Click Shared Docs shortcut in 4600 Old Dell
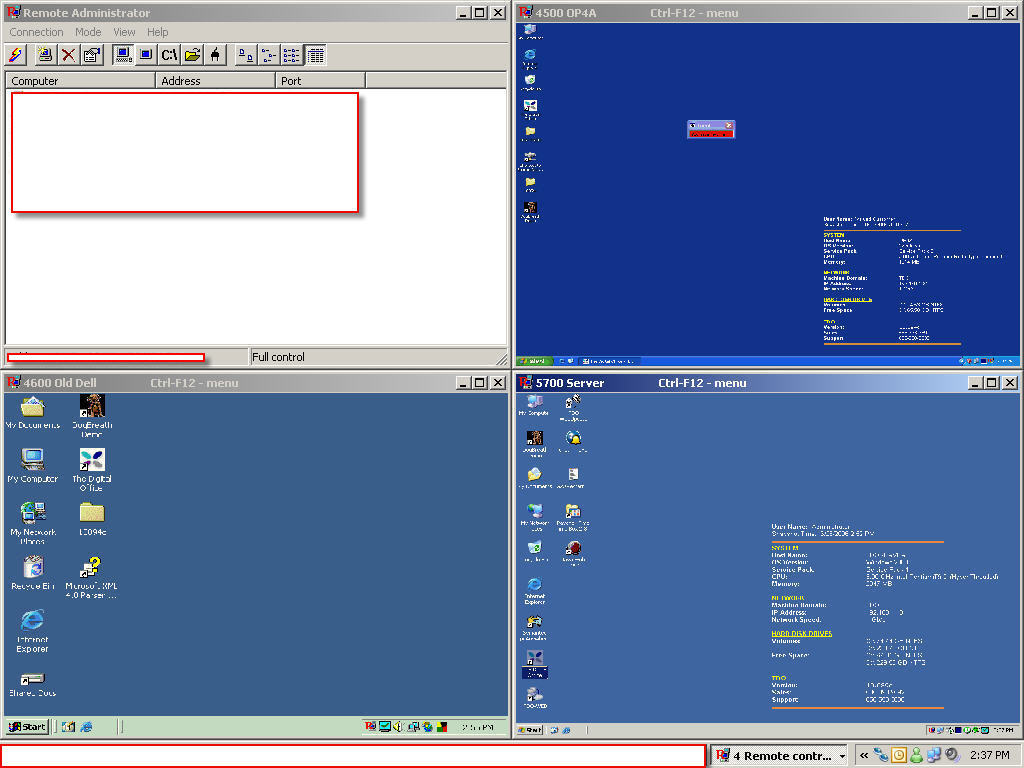The image size is (1024, 768). (33, 684)
